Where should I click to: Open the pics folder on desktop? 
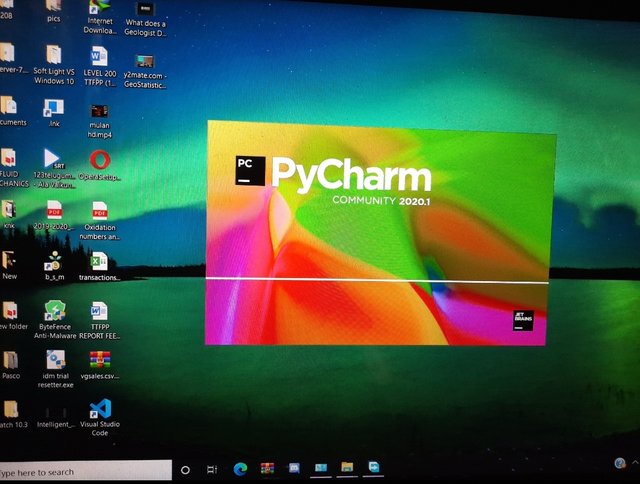(x=53, y=11)
